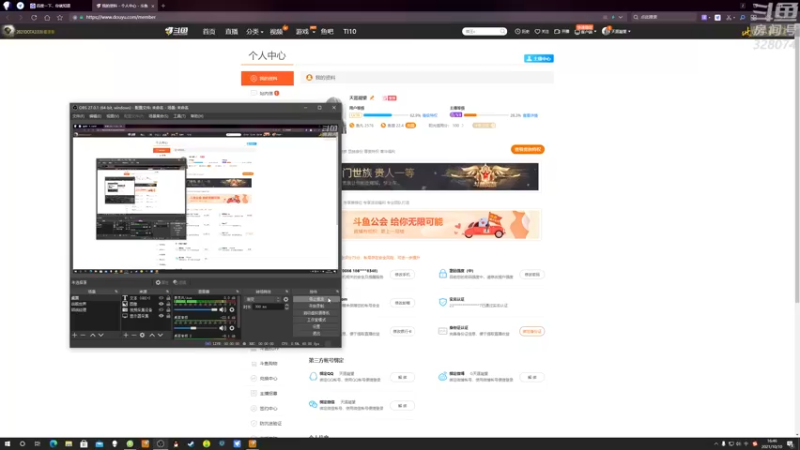Bookmark the page with the star icon
Viewport: 800px width, 450px height.
60,17
